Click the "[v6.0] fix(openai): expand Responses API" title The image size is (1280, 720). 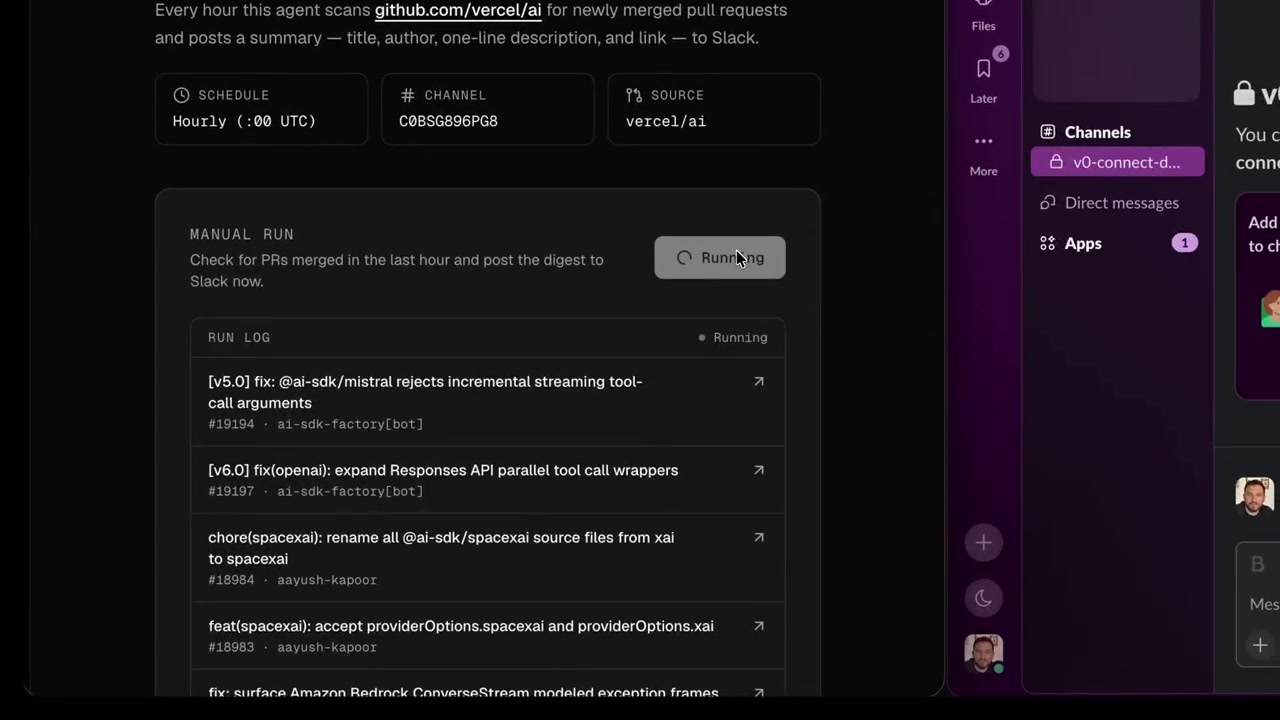(443, 470)
